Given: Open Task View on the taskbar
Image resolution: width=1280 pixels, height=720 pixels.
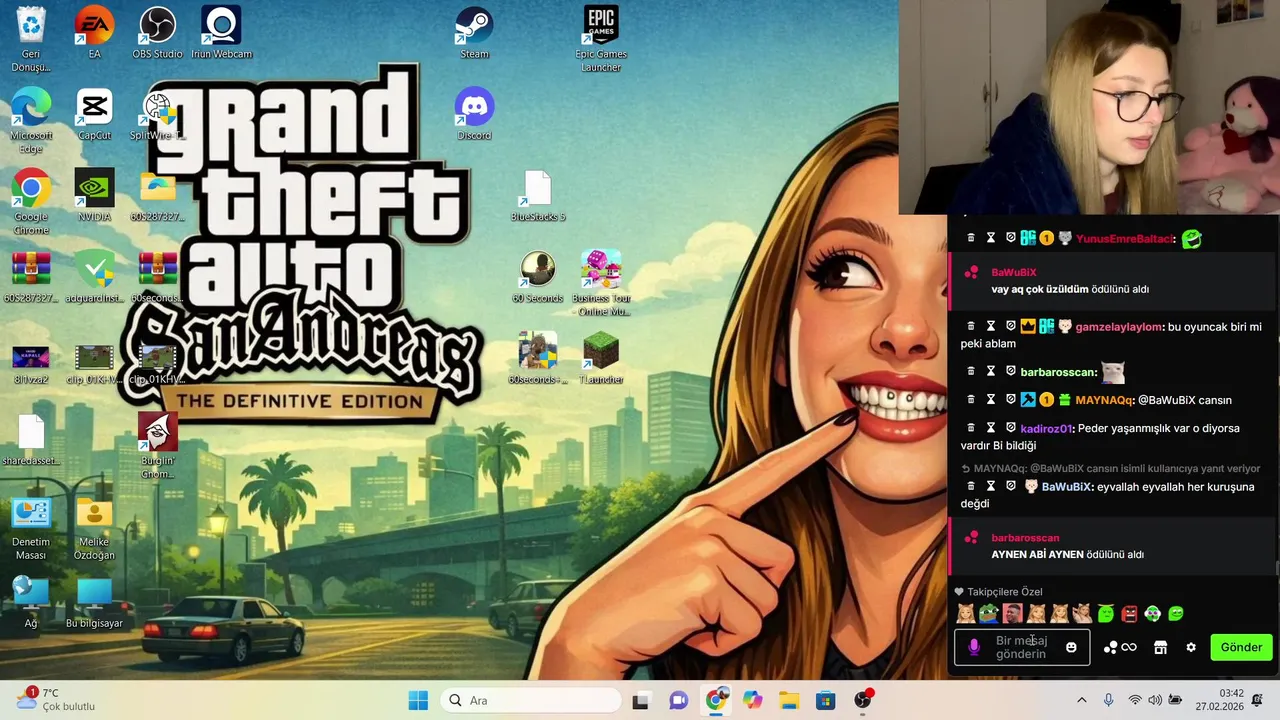Looking at the screenshot, I should [640, 701].
